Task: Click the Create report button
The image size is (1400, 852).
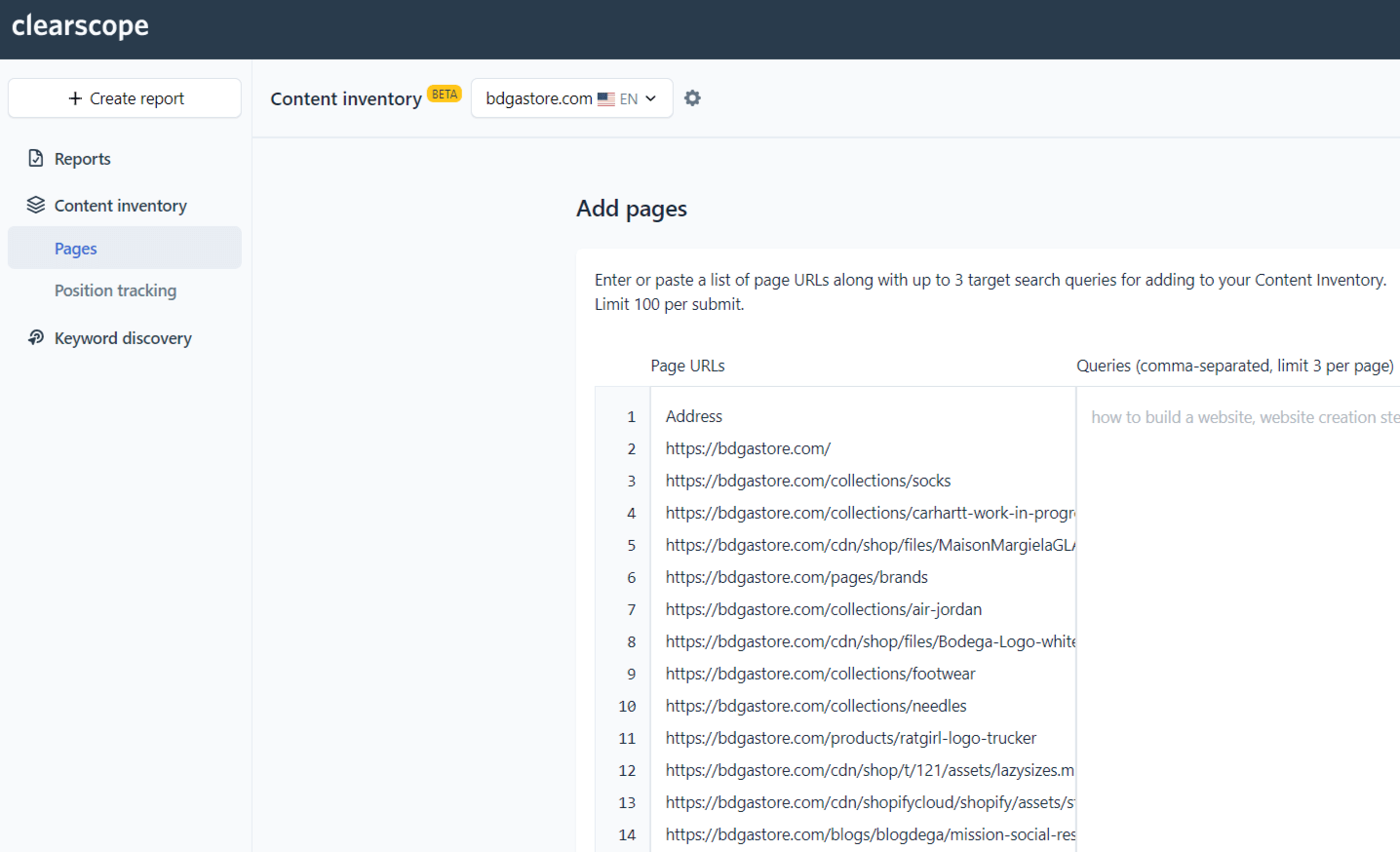Action: click(125, 98)
